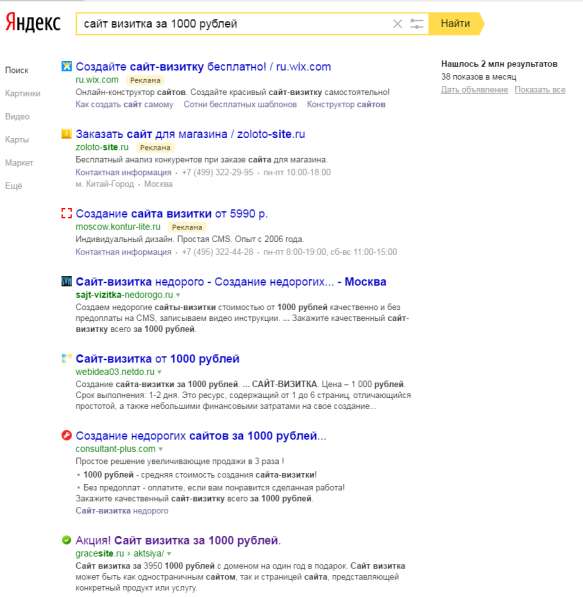583x597 pixels.
Task: Click the green ru.wix.com URL
Action: point(97,80)
